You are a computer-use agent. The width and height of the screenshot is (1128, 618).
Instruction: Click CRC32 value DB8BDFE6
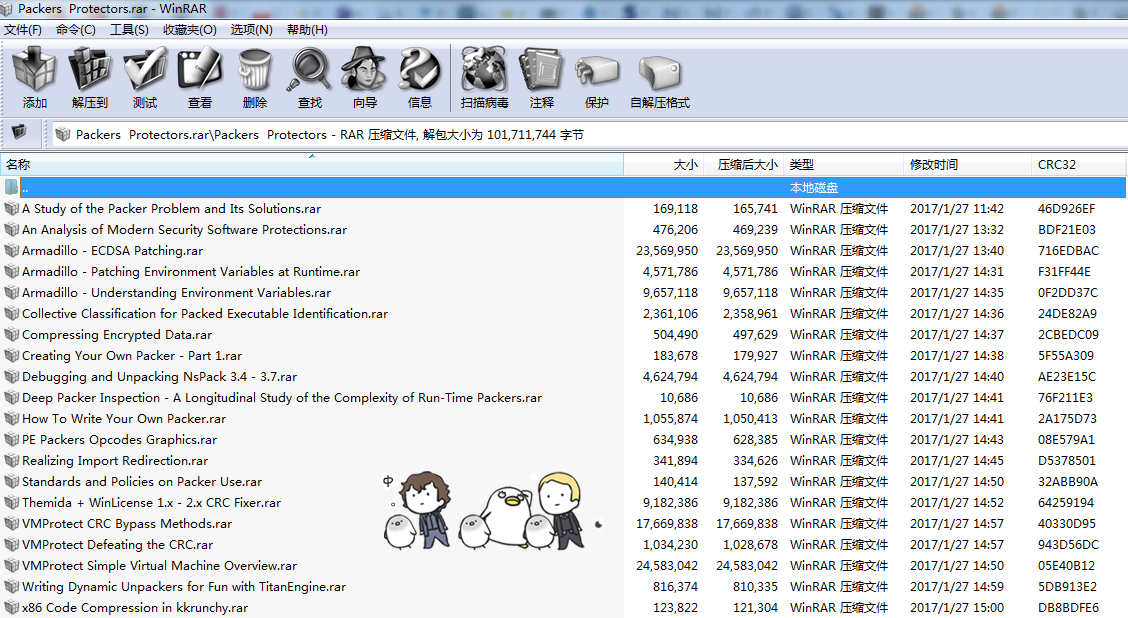coord(1068,608)
